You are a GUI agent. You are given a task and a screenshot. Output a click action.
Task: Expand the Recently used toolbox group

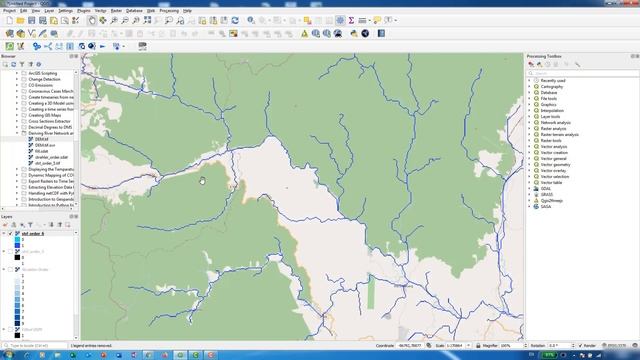[530, 80]
